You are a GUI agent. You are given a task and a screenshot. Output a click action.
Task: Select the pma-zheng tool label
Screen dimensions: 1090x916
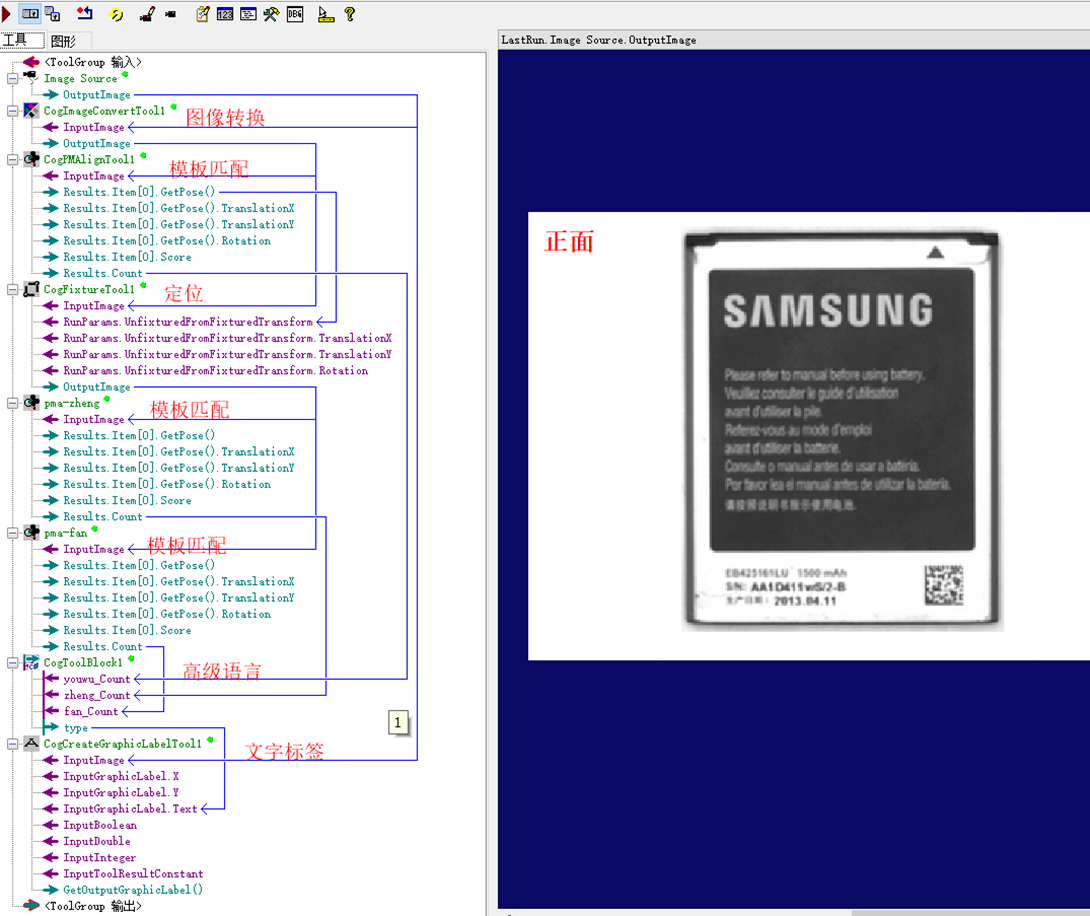(x=72, y=403)
